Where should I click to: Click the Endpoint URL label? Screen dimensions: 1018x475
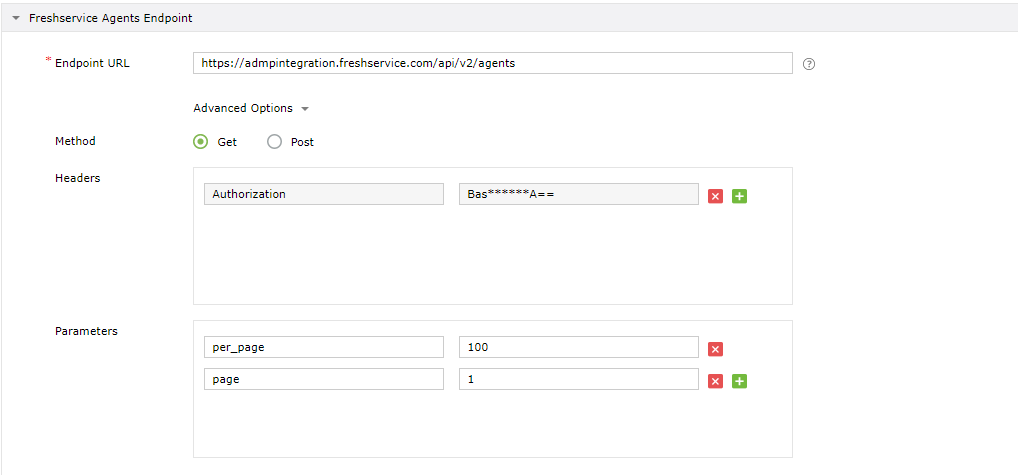point(92,63)
